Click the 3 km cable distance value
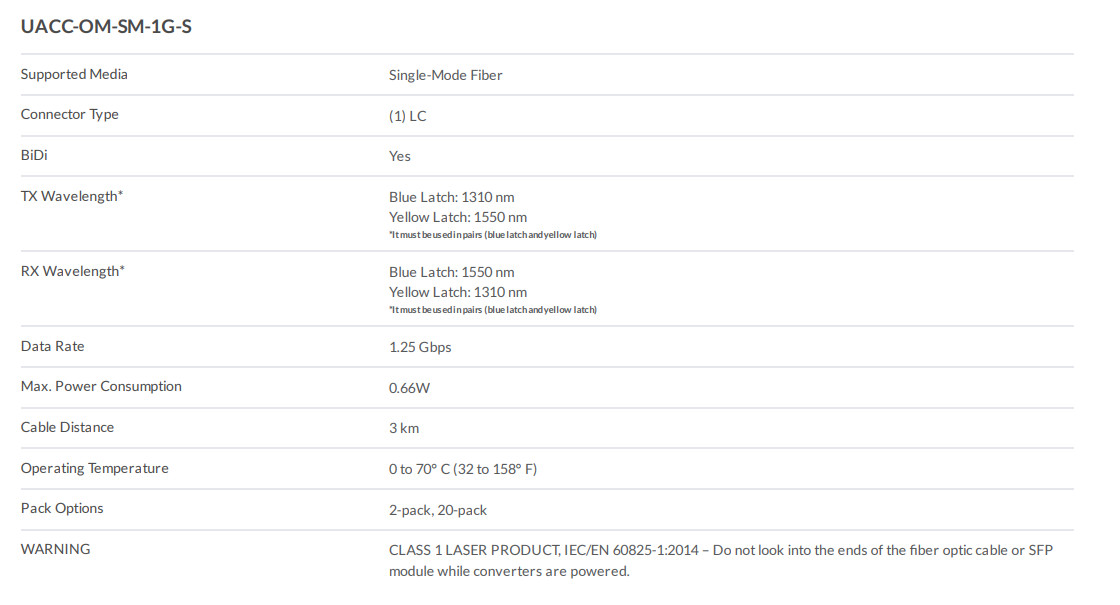Image resolution: width=1120 pixels, height=605 pixels. pos(404,428)
